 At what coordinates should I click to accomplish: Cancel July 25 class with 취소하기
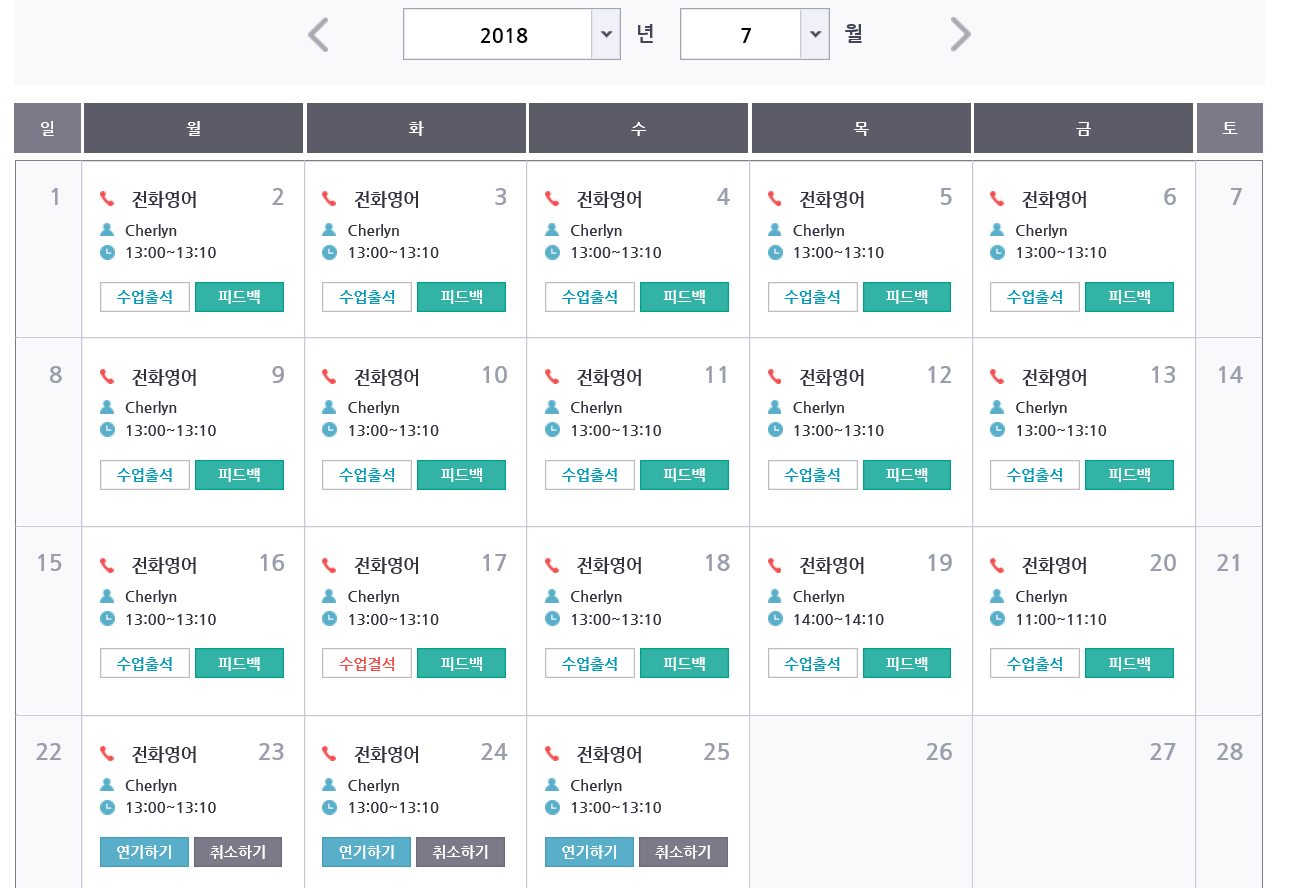coord(683,852)
